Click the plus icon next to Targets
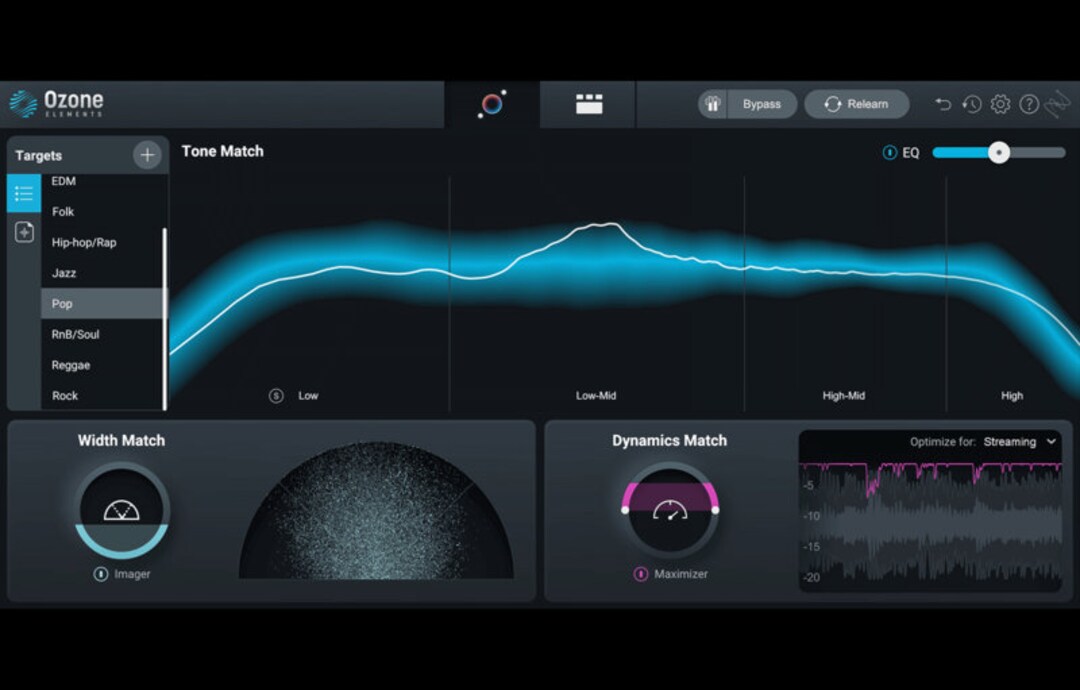Screen dimensions: 1080x690 [x=146, y=155]
